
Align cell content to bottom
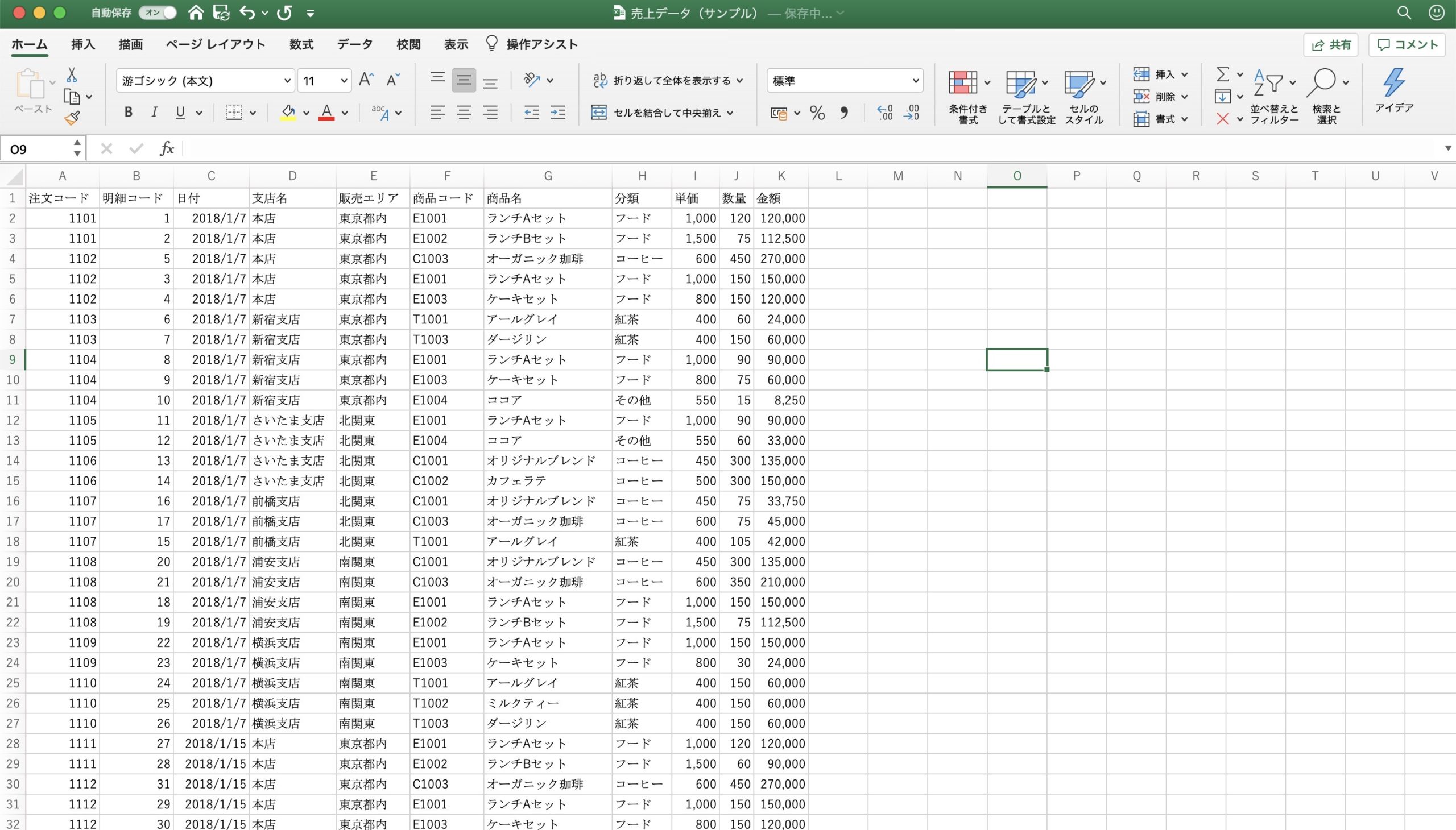(490, 80)
